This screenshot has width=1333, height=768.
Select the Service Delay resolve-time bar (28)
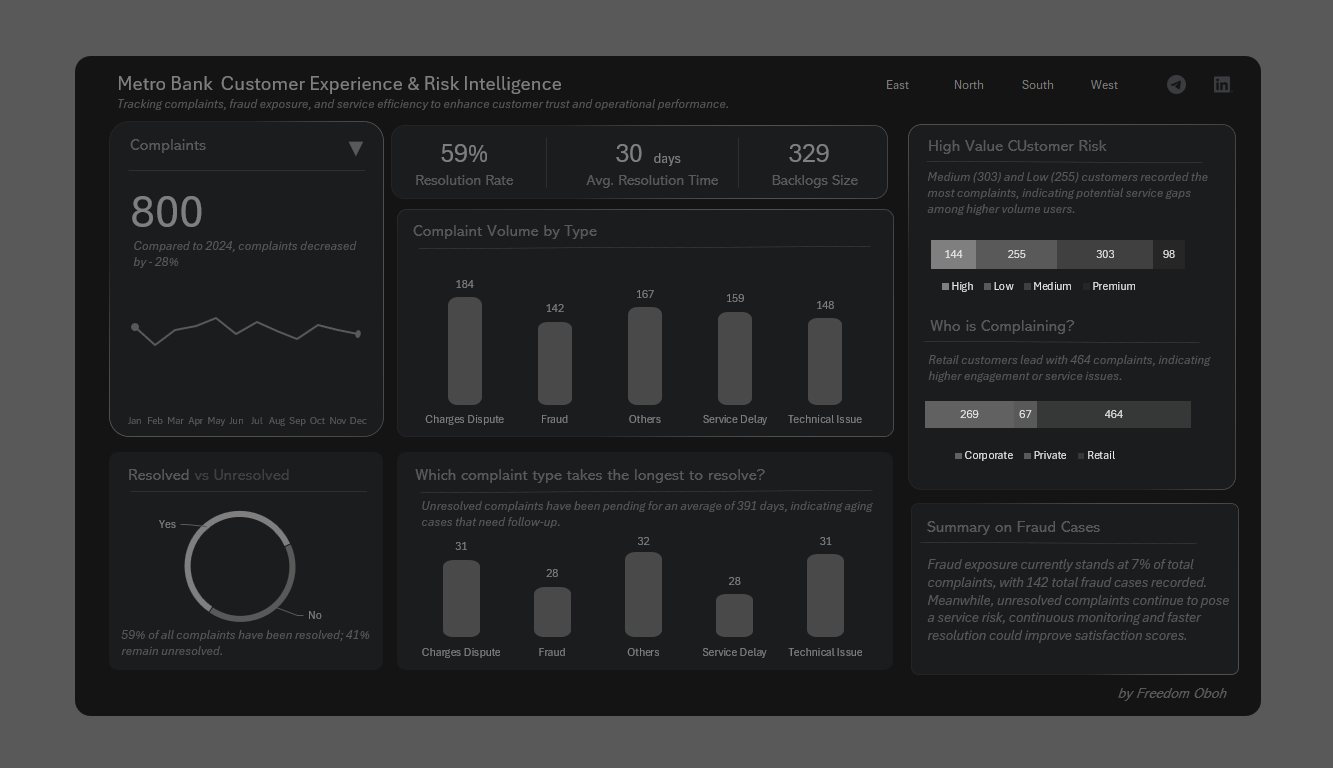click(x=734, y=615)
